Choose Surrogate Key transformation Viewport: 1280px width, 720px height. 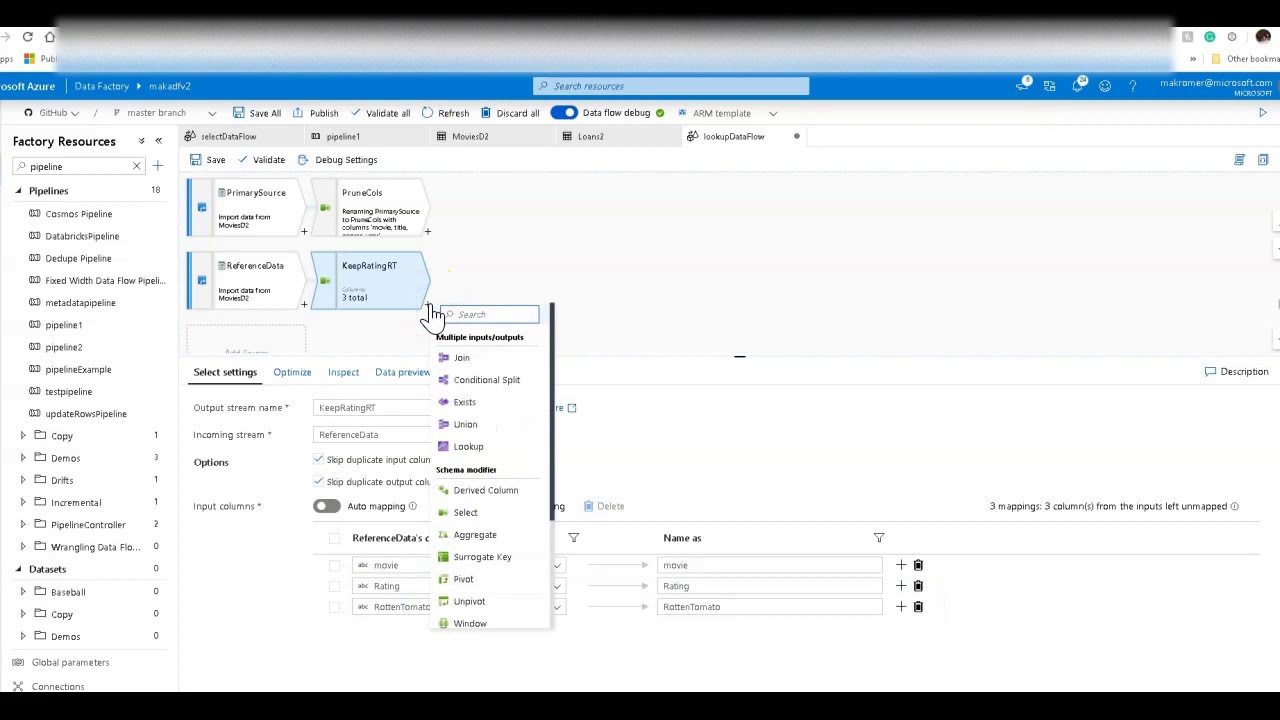(482, 557)
